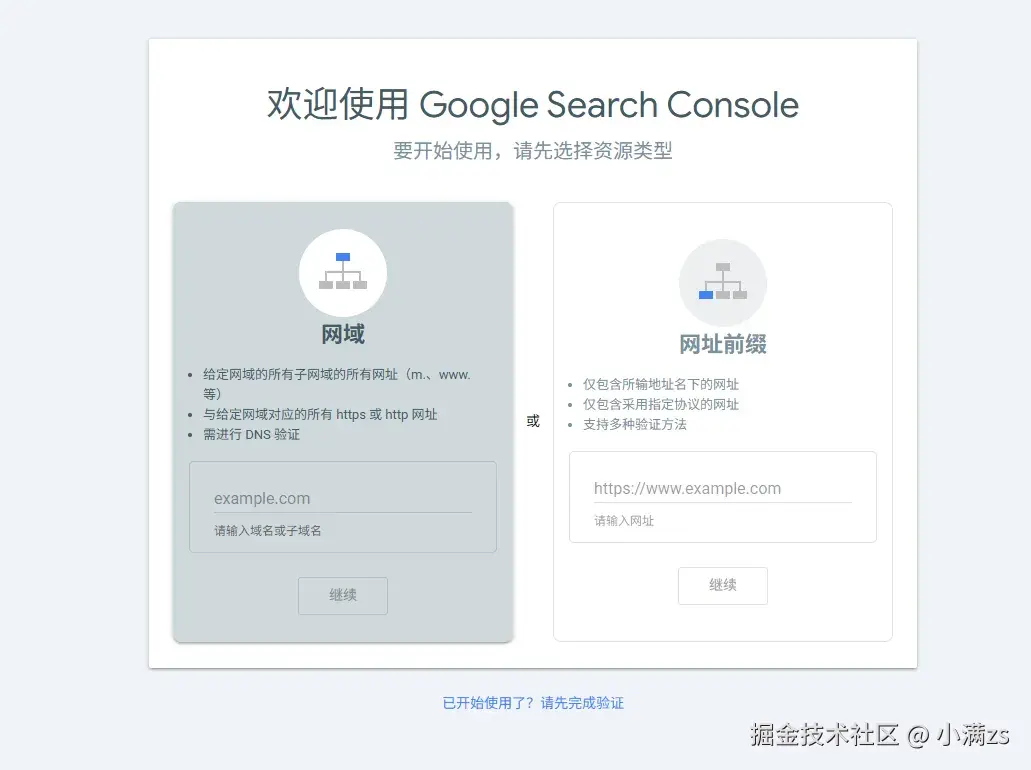The height and width of the screenshot is (770, 1031).
Task: Click the 网址前缀 URL prefix hierarchy icon
Action: 723,282
